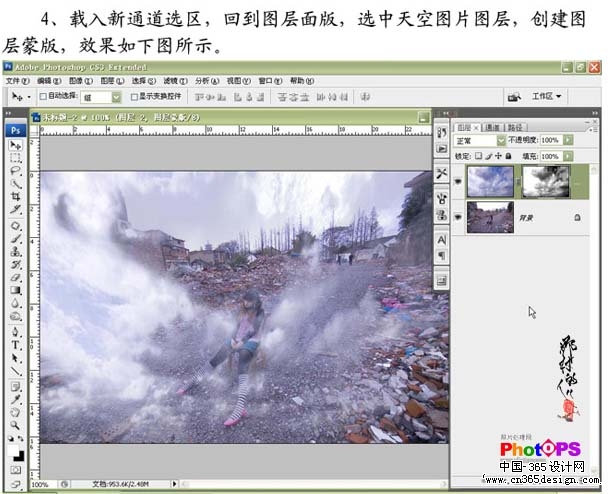The image size is (610, 494).
Task: Select the Line shape tool
Action: coord(16,371)
